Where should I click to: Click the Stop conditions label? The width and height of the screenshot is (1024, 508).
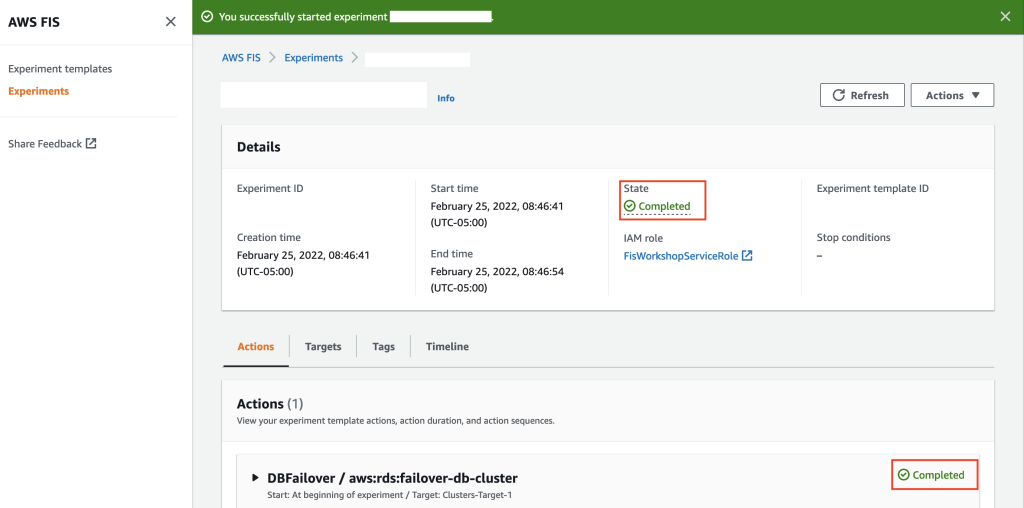click(x=853, y=238)
